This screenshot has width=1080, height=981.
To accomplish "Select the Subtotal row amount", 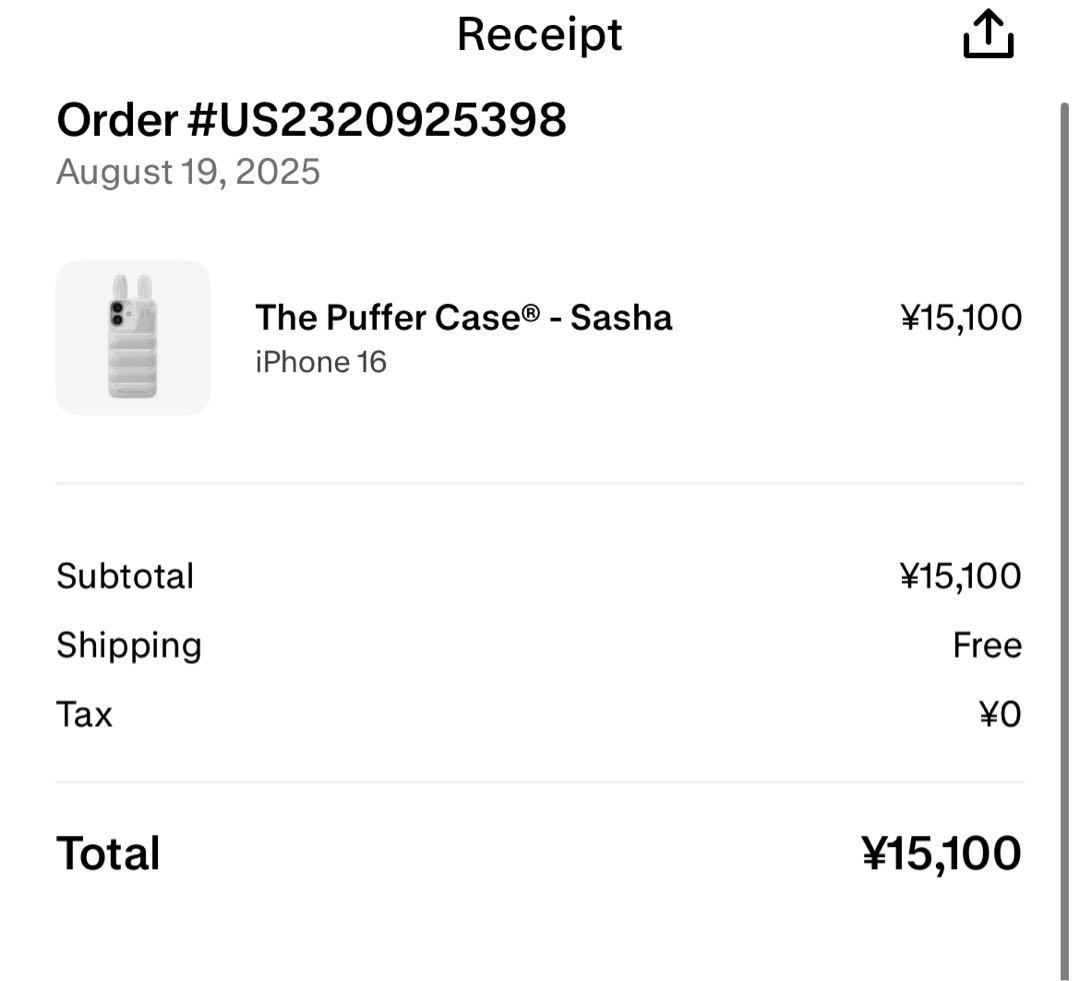I will point(961,576).
